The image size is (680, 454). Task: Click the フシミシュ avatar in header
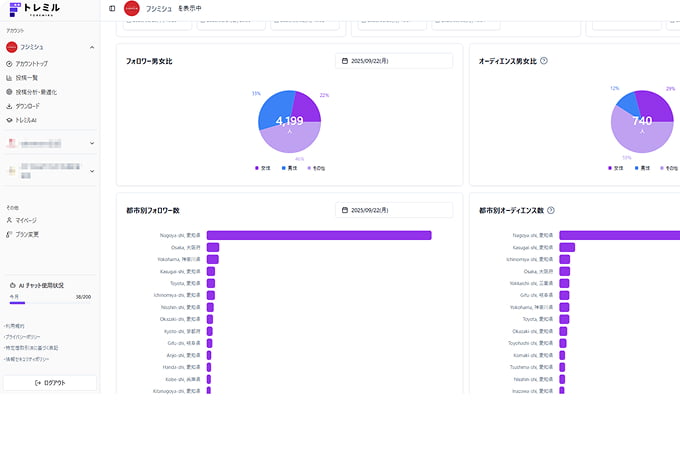tap(132, 9)
